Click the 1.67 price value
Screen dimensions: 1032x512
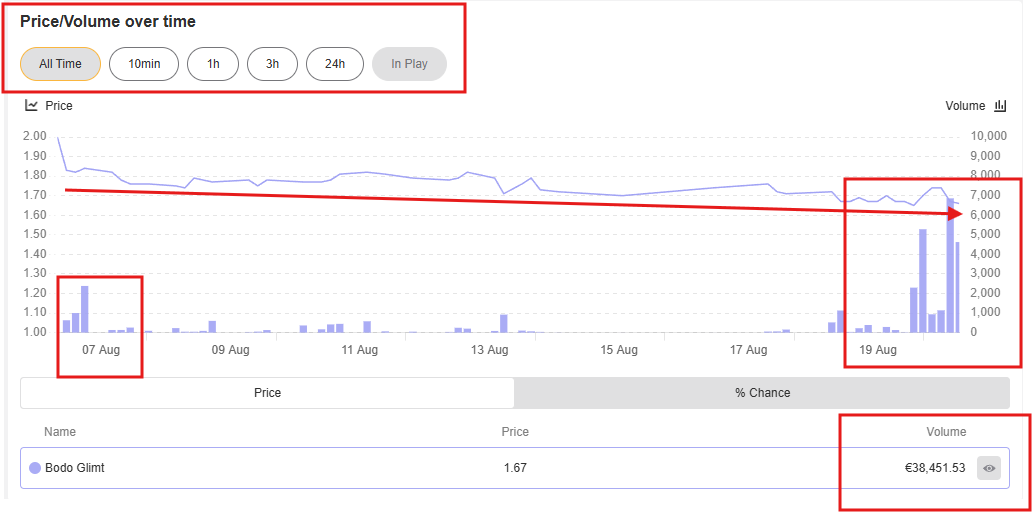click(x=515, y=469)
